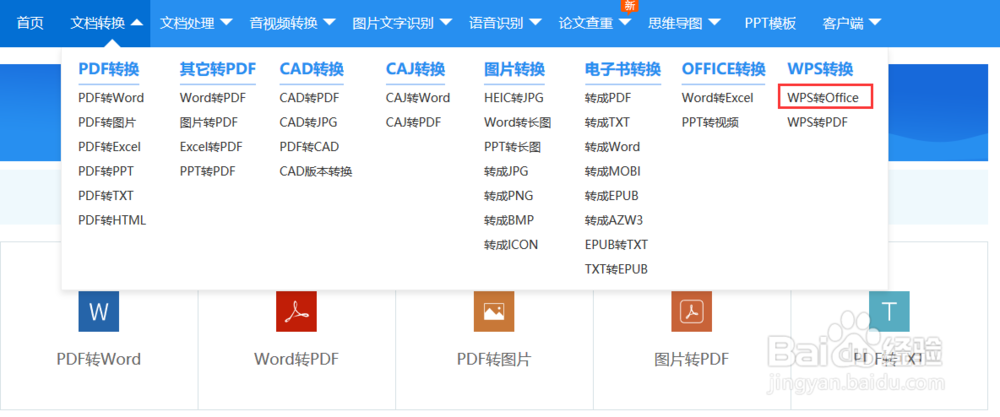Expand the 思维导图 dropdown

pos(714,24)
